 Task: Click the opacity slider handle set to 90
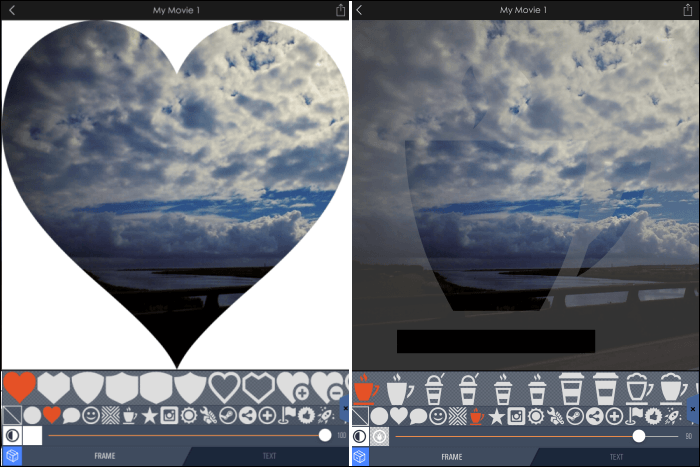coord(639,436)
